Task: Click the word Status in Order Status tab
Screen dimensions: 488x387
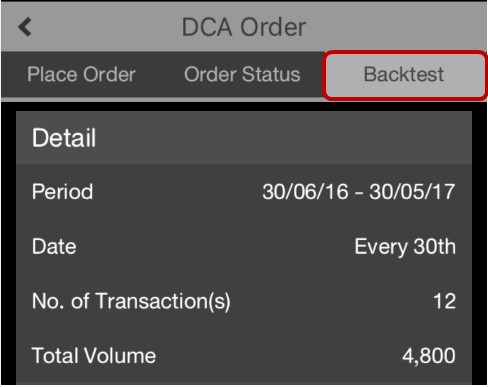Action: click(x=271, y=74)
